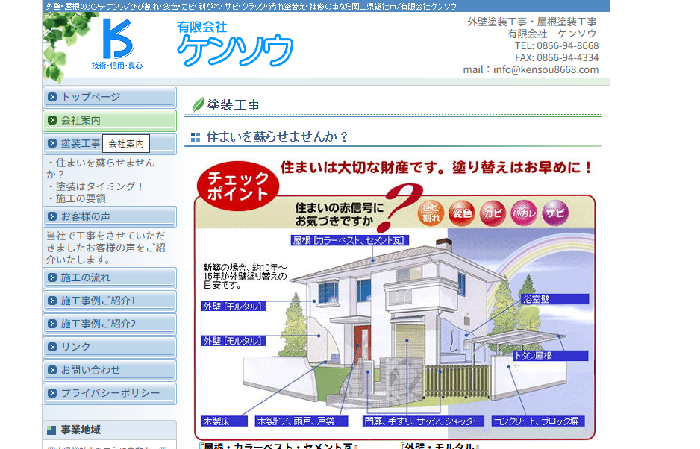Click arrow icon beside トップページ
Viewport: 700px width, 449px height.
[52, 97]
